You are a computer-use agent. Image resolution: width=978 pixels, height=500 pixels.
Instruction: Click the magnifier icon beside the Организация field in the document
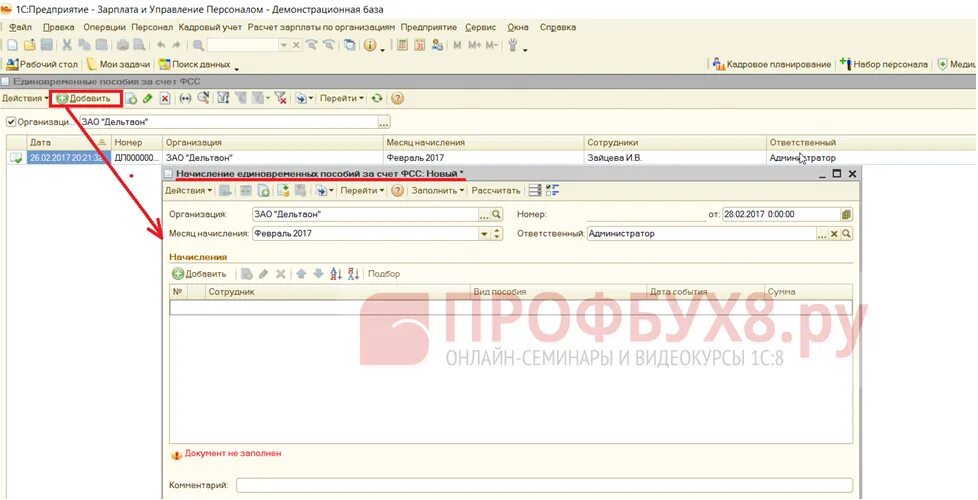click(496, 214)
